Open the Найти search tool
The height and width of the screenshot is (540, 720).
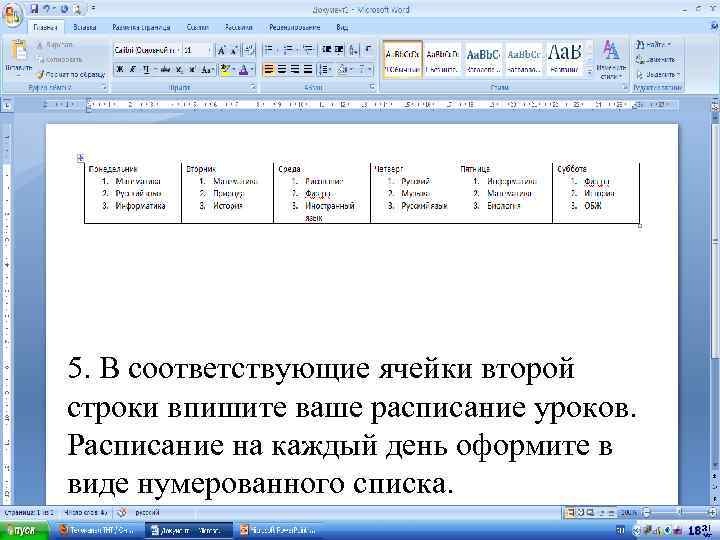tap(654, 45)
